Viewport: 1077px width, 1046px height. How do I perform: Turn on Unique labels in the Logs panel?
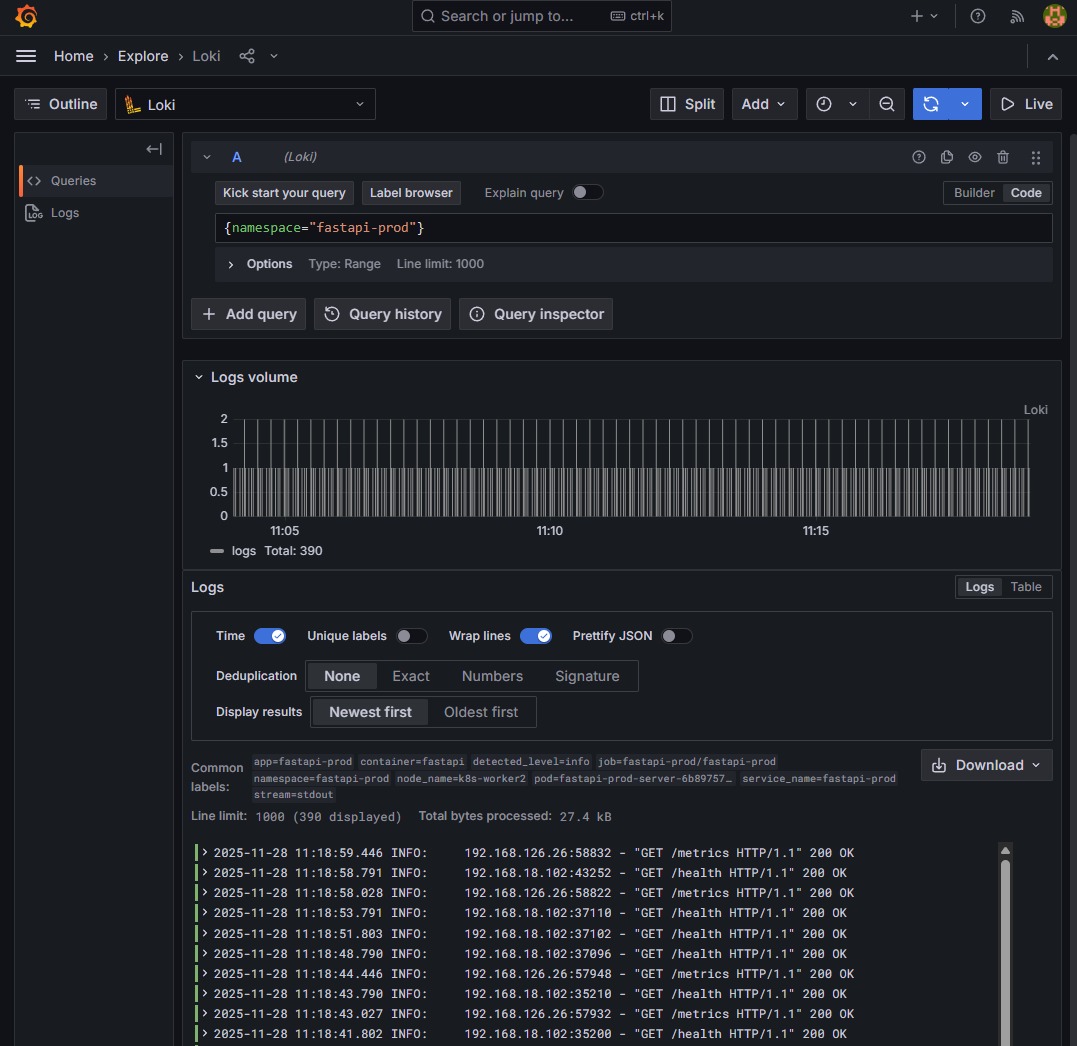(411, 636)
